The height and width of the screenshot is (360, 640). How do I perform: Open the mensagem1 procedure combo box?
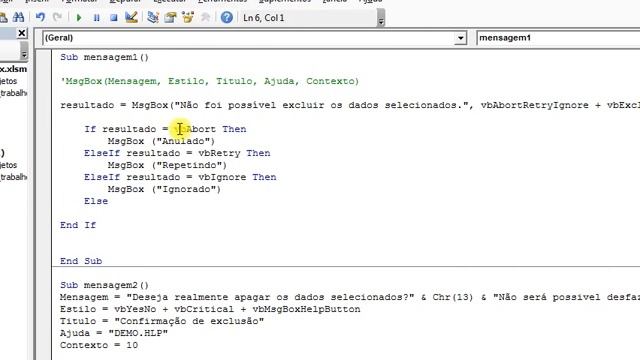click(x=558, y=38)
